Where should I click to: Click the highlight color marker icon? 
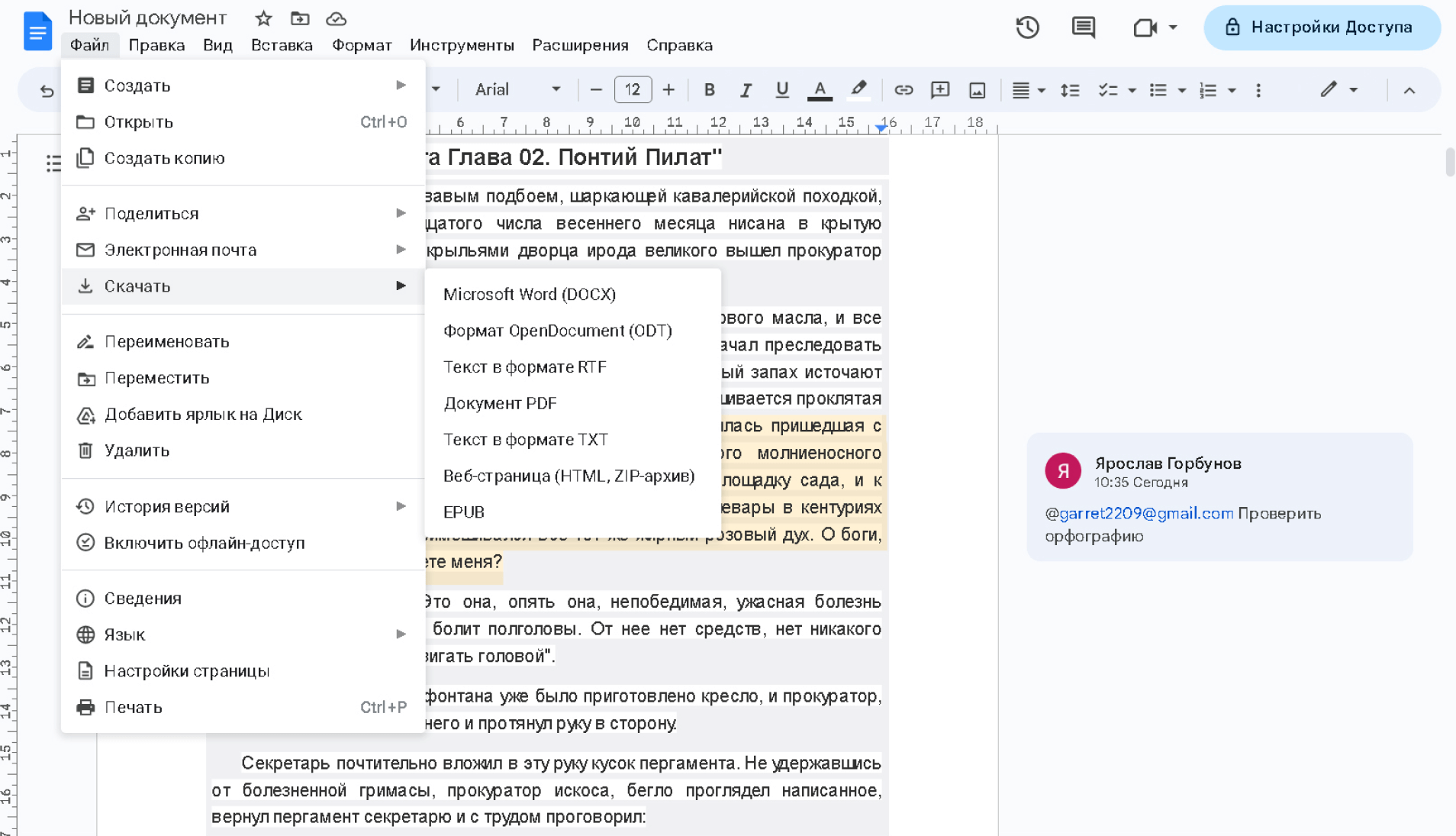coord(858,90)
